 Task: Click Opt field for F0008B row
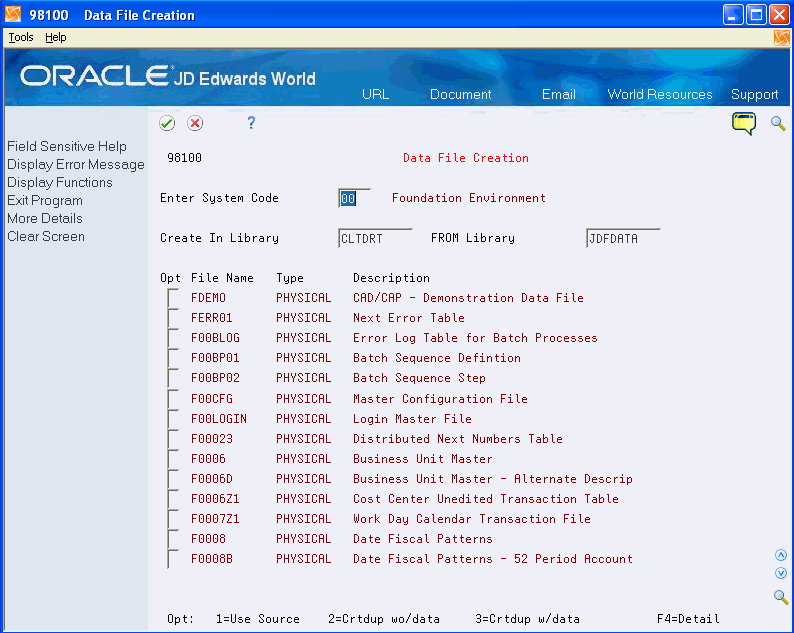173,559
